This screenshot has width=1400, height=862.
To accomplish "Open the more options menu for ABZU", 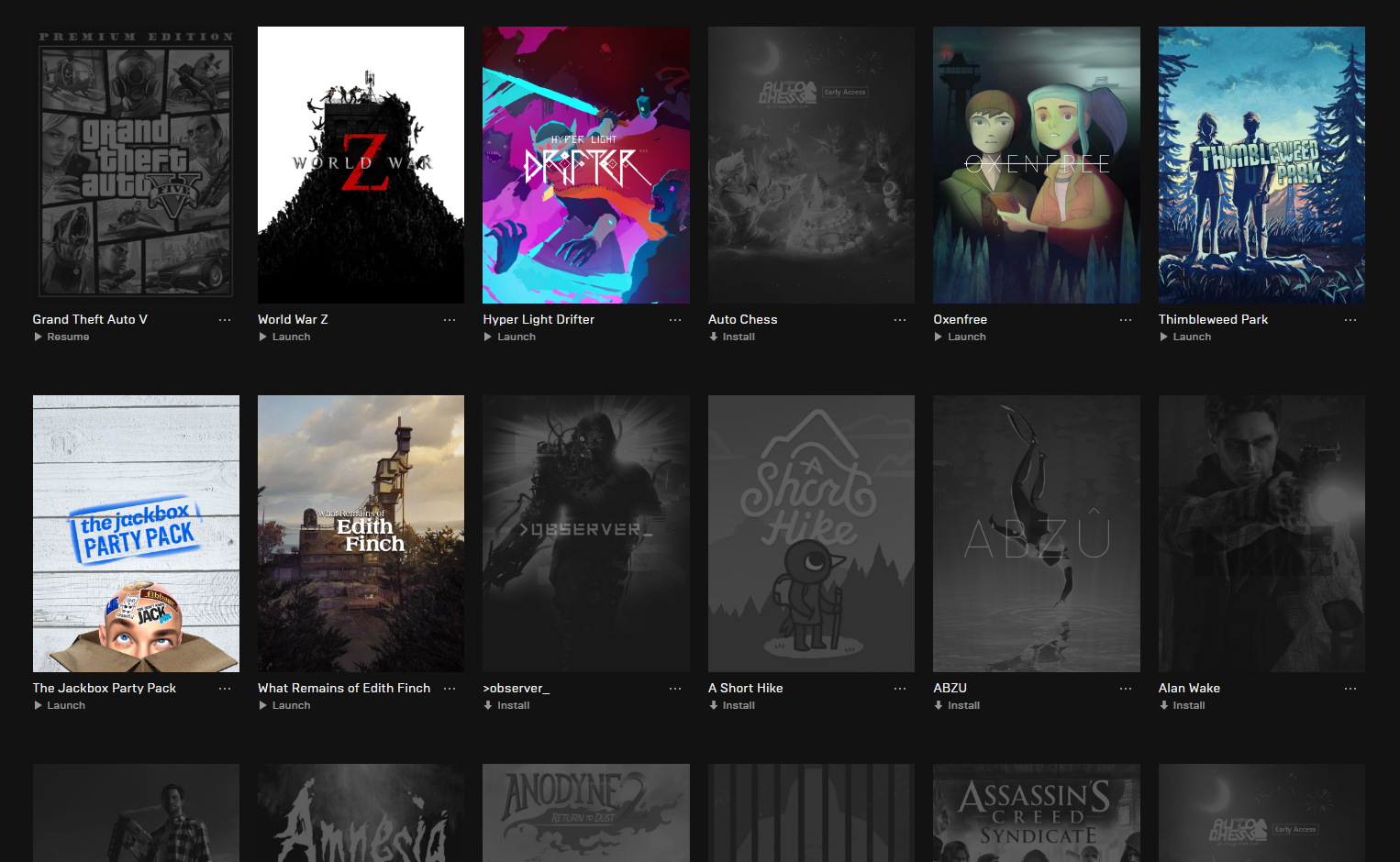I will 1126,689.
